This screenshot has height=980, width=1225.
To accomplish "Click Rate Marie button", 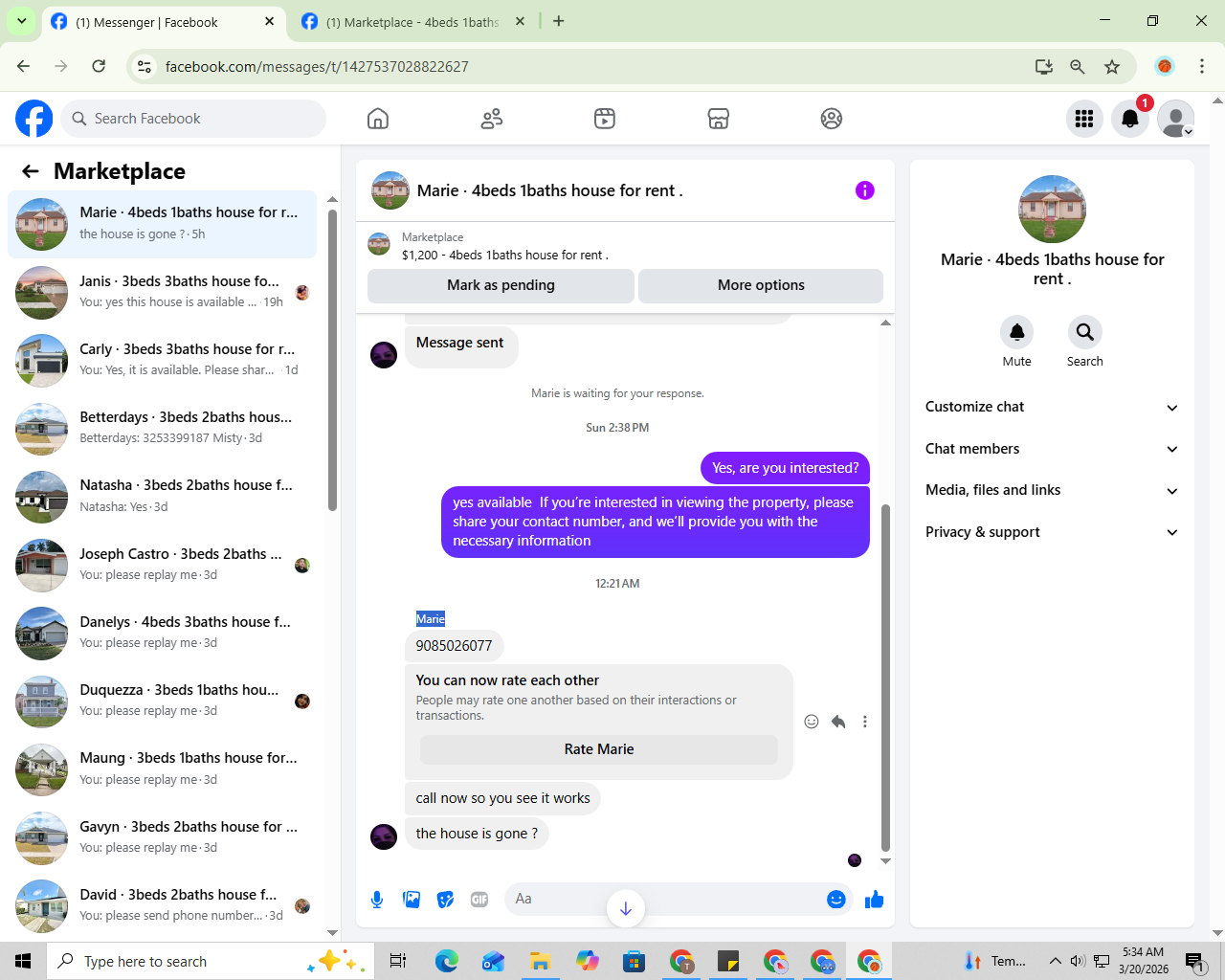I will coord(599,749).
